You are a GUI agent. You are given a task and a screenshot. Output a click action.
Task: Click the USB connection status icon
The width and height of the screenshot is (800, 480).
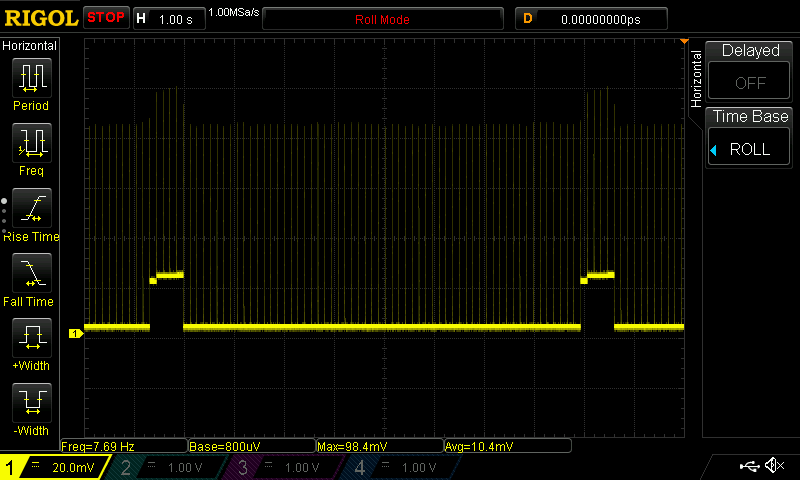pyautogui.click(x=749, y=466)
